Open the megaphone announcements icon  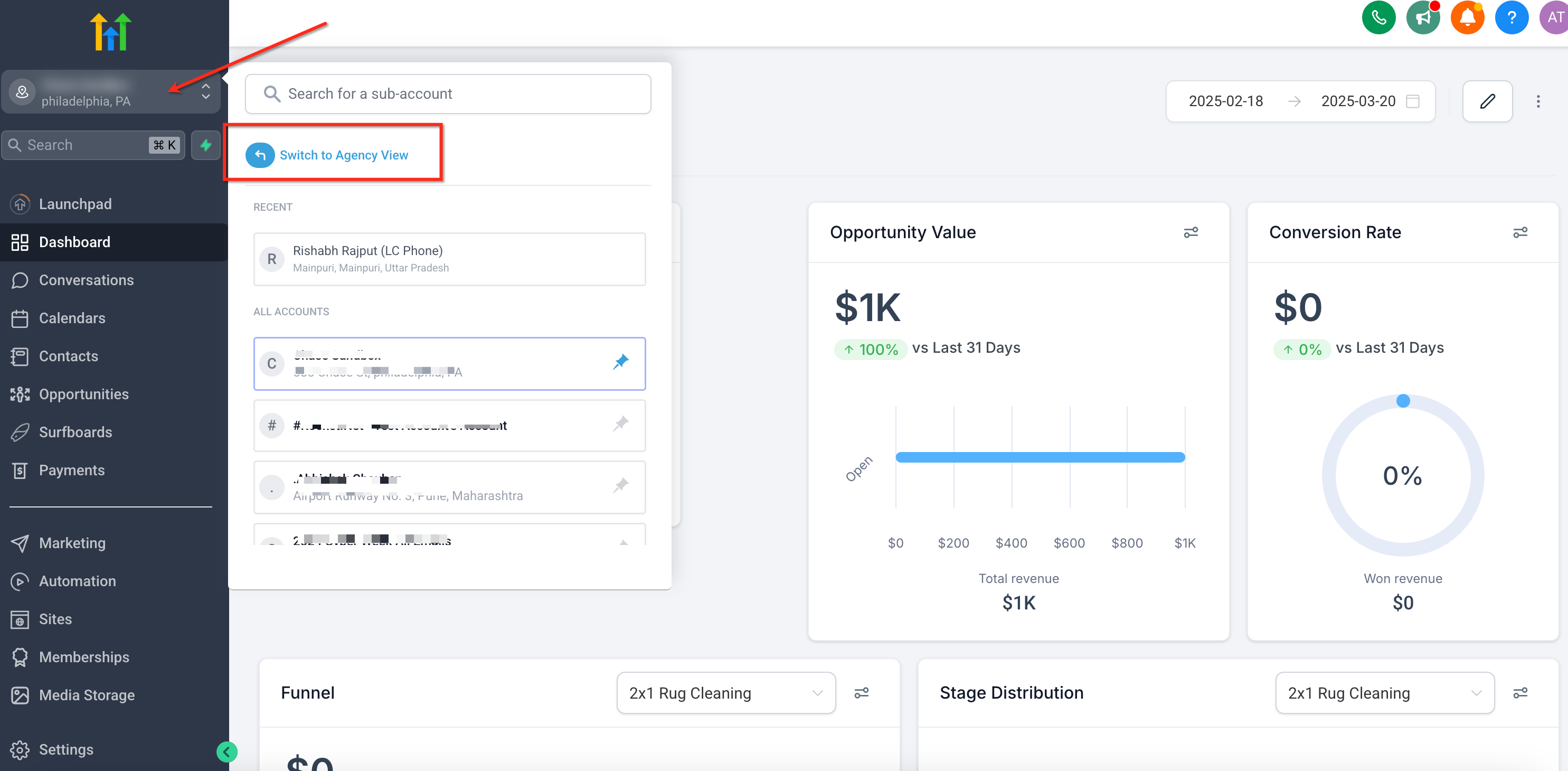tap(1422, 17)
